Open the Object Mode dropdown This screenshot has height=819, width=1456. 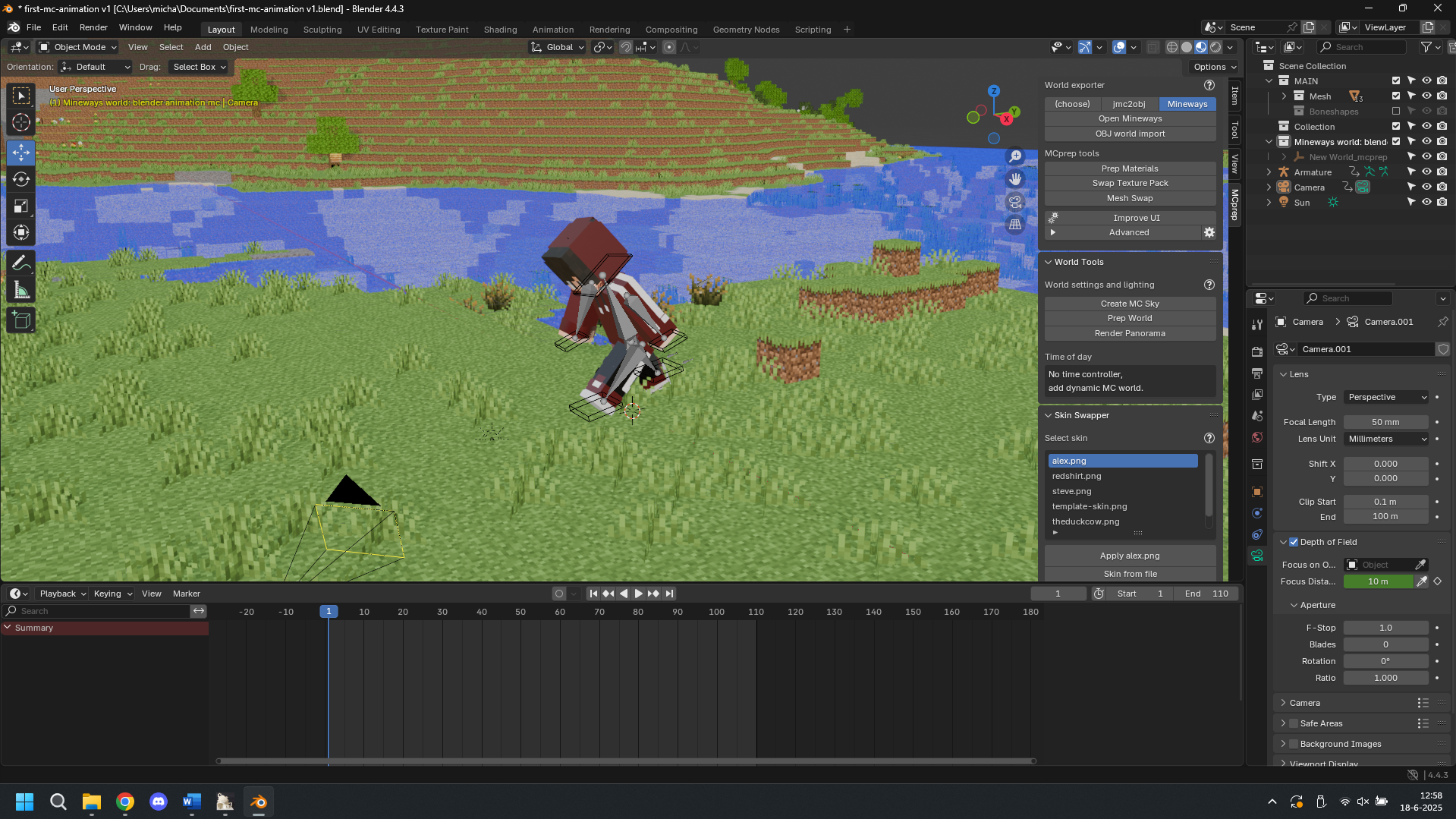click(79, 47)
